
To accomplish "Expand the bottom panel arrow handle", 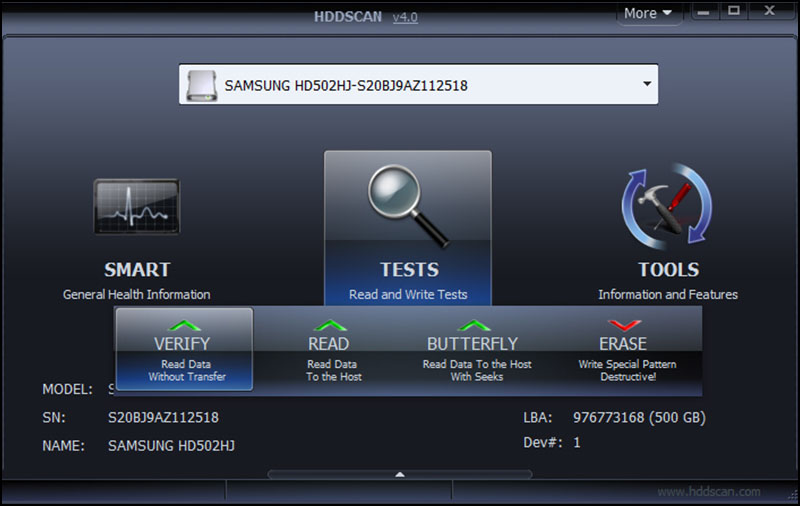I will pos(400,474).
